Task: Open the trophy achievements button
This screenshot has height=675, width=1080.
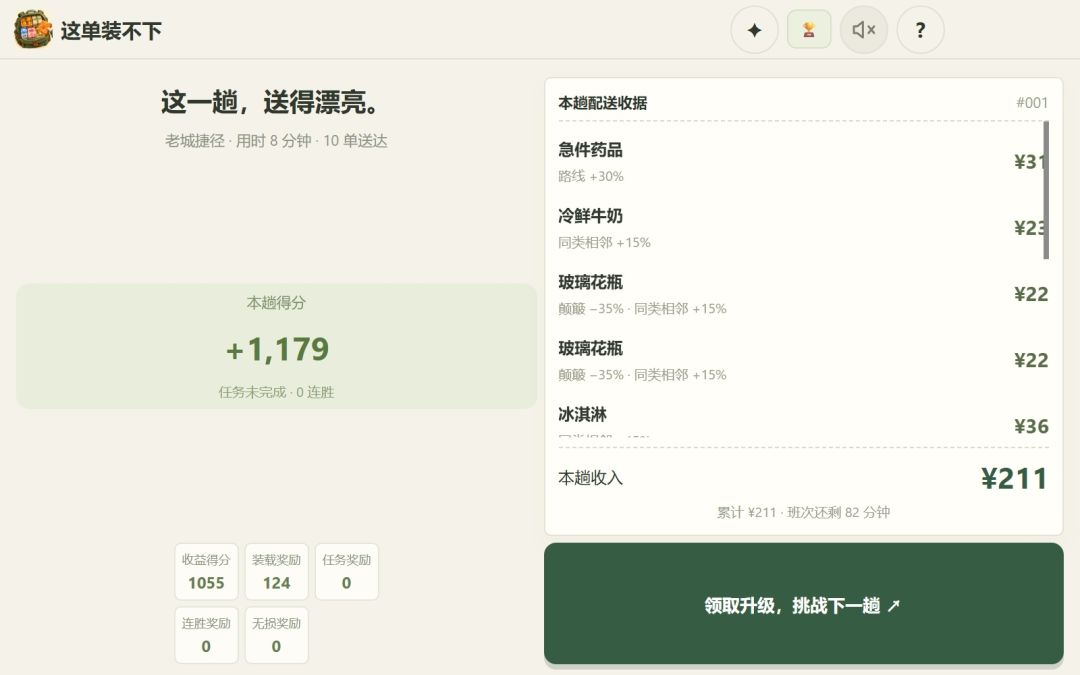Action: (809, 30)
